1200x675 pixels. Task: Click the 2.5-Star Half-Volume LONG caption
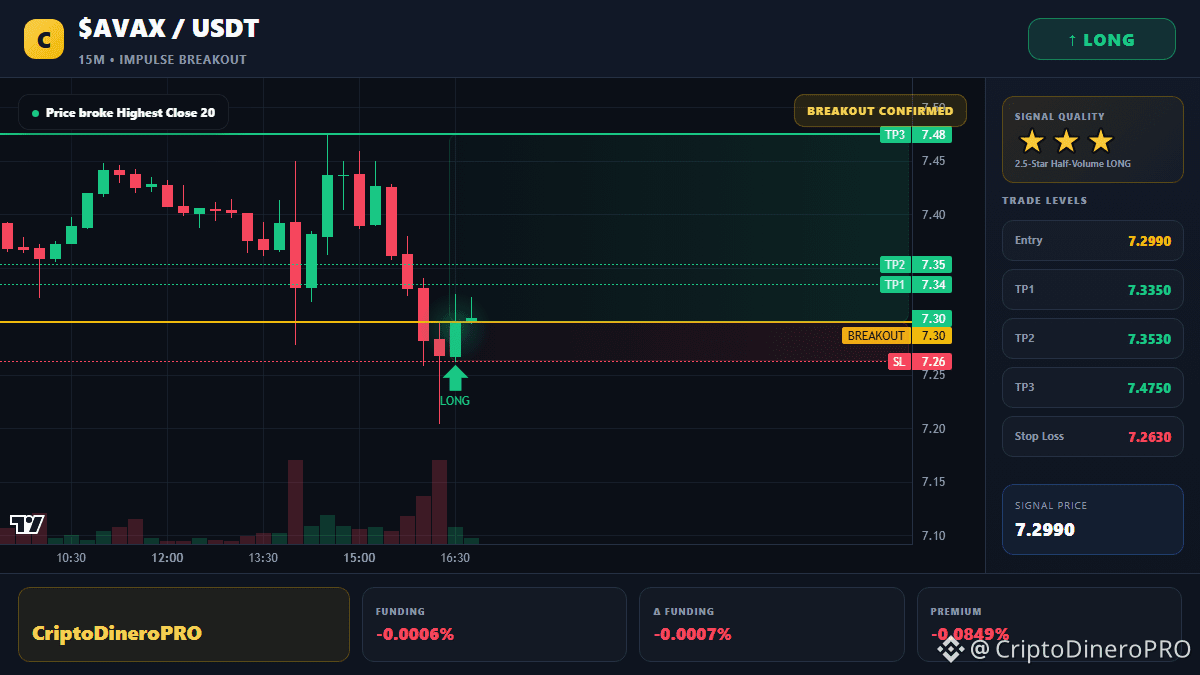click(x=1073, y=164)
